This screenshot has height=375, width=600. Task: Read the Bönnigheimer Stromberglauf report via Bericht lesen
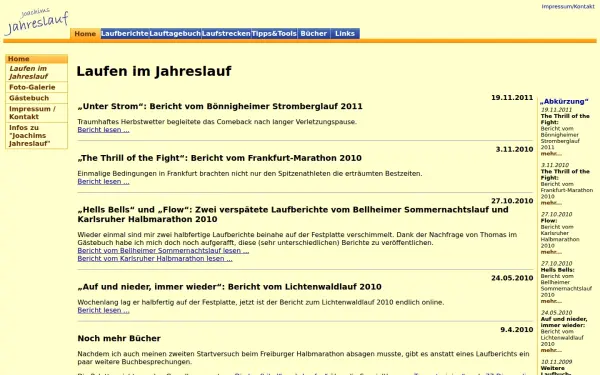click(x=103, y=130)
